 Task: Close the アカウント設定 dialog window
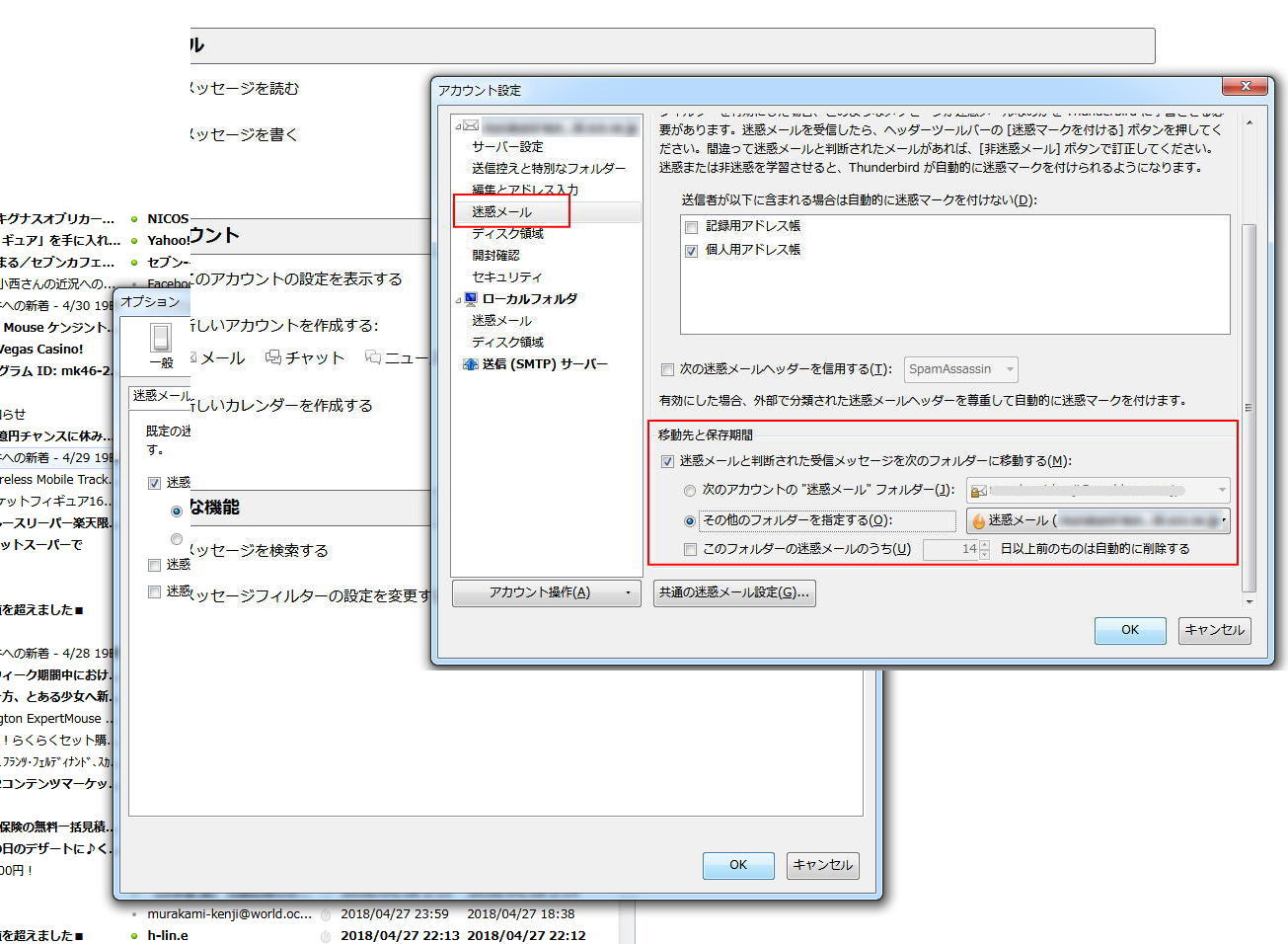click(x=1245, y=87)
